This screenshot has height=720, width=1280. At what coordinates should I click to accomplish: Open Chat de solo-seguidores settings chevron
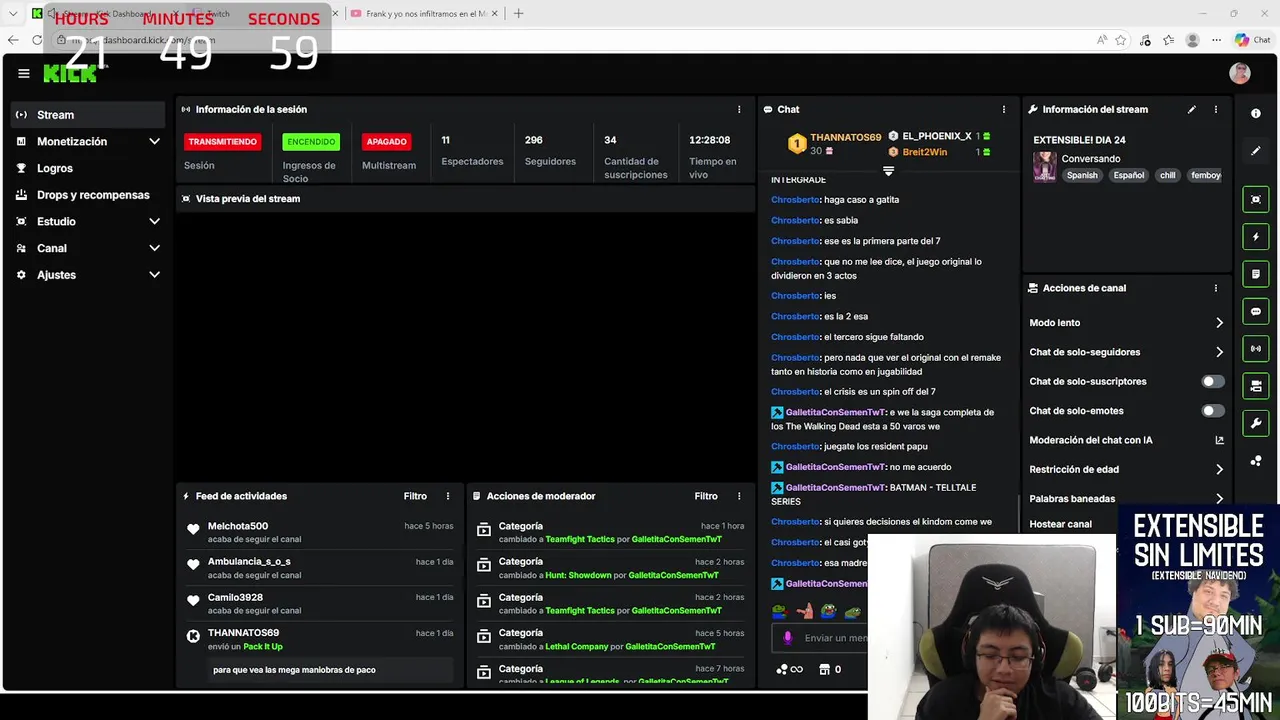(1219, 352)
